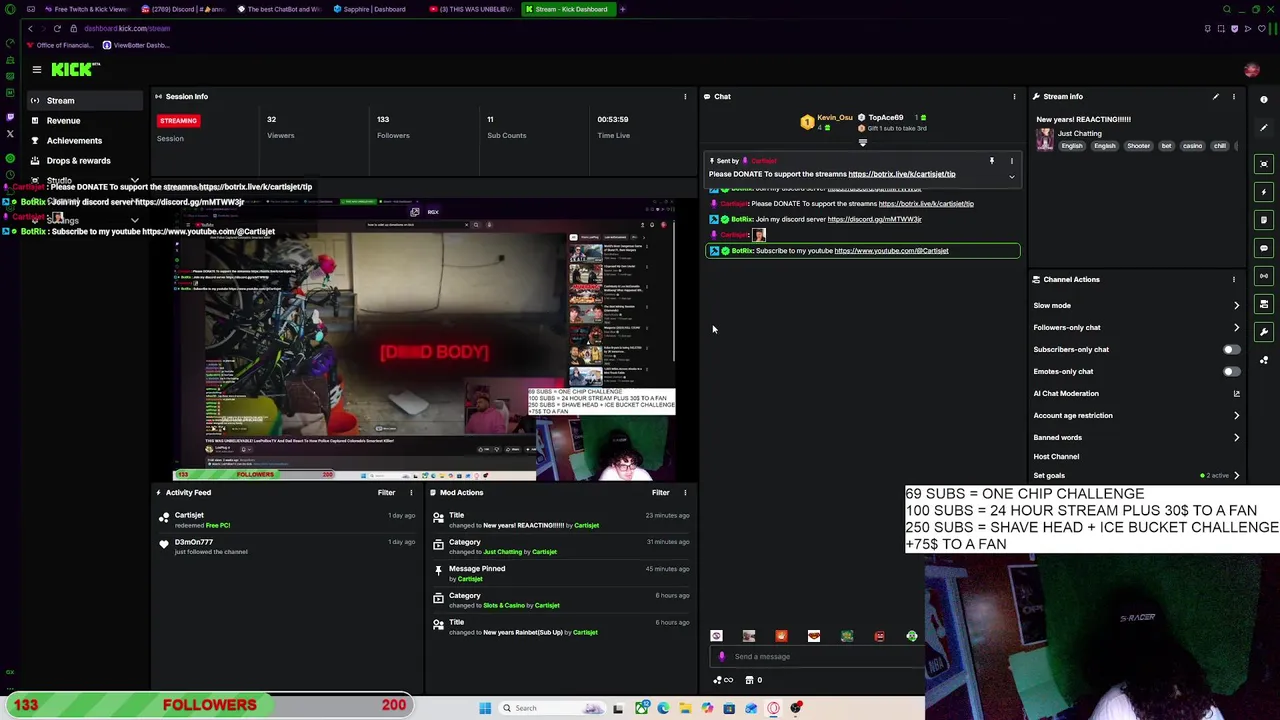Click the dashboard.kick.com address bar
This screenshot has width=1280, height=720.
127,28
